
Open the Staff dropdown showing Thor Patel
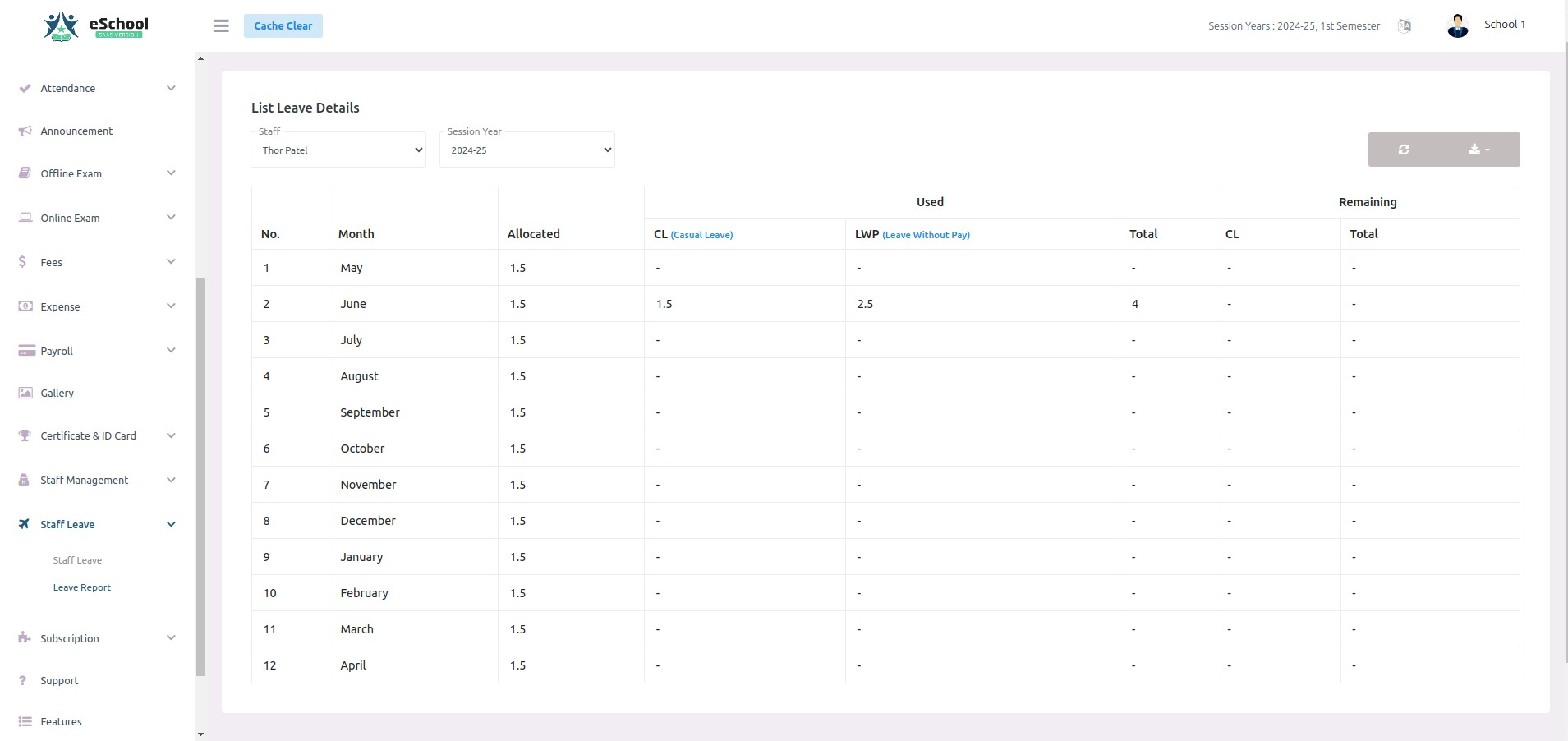click(x=338, y=150)
